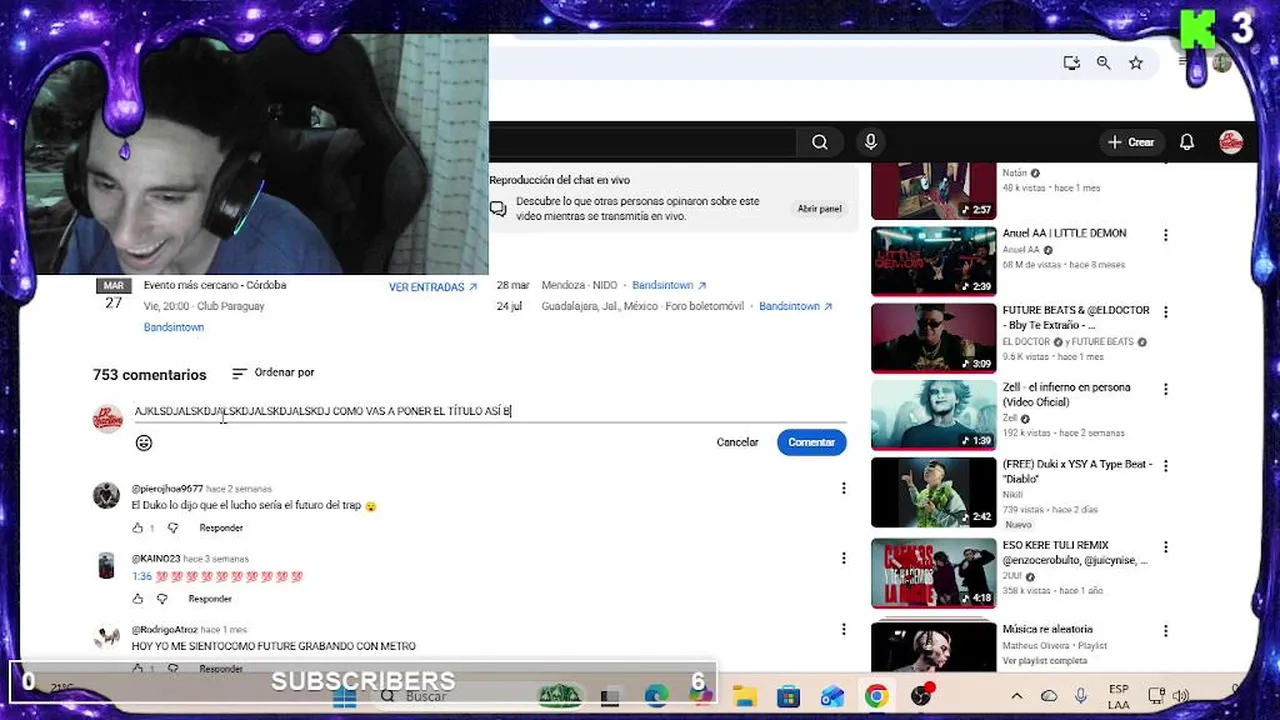
Task: Open options for FUTURE BEATS Bby Te Extraño
Action: [x=1165, y=312]
